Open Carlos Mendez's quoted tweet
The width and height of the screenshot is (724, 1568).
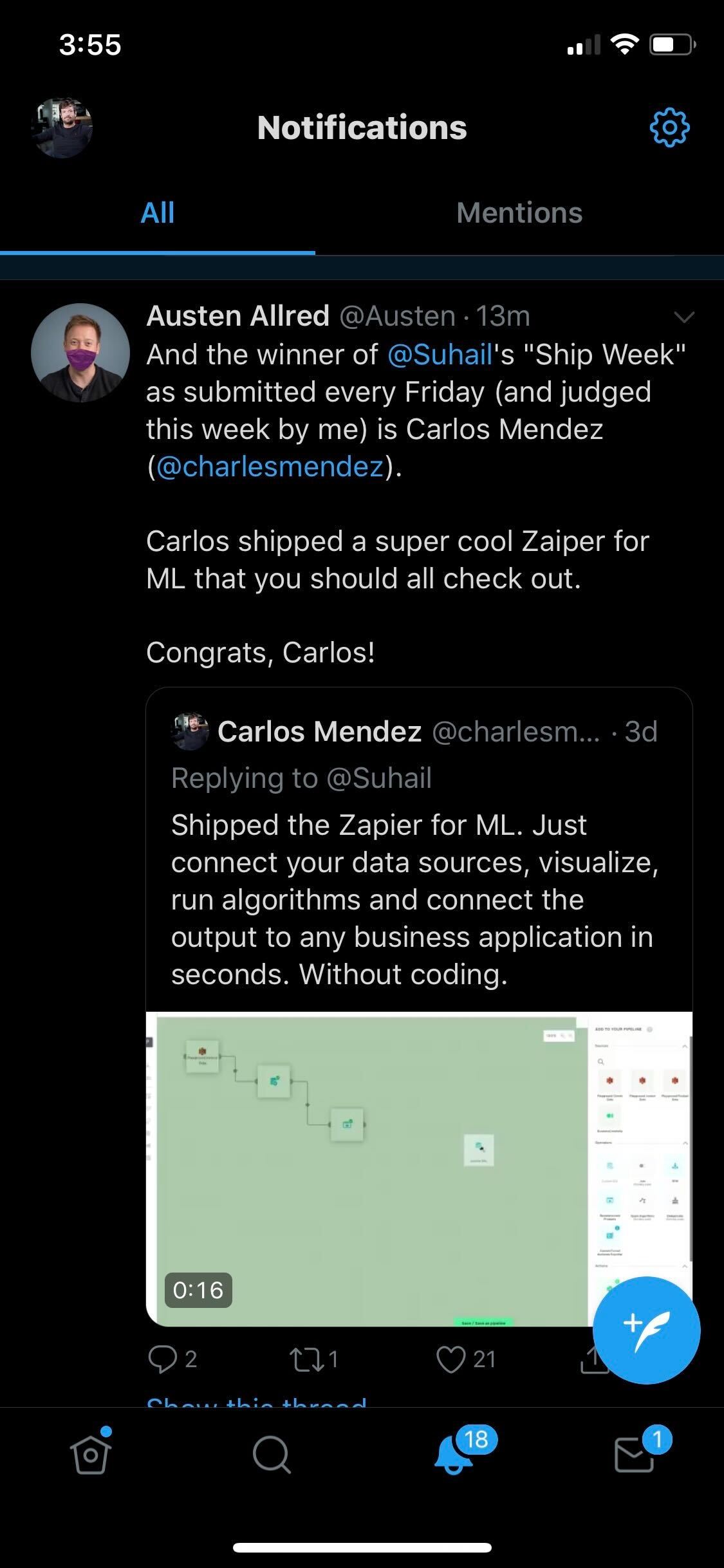pyautogui.click(x=412, y=900)
